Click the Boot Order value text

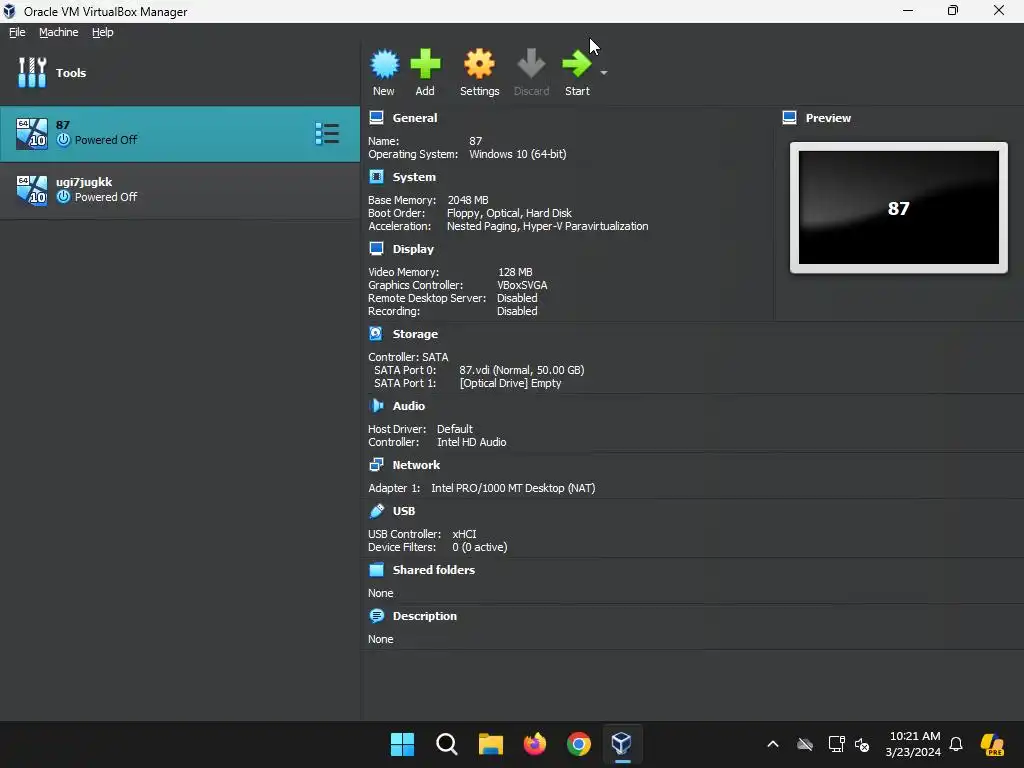click(x=509, y=213)
